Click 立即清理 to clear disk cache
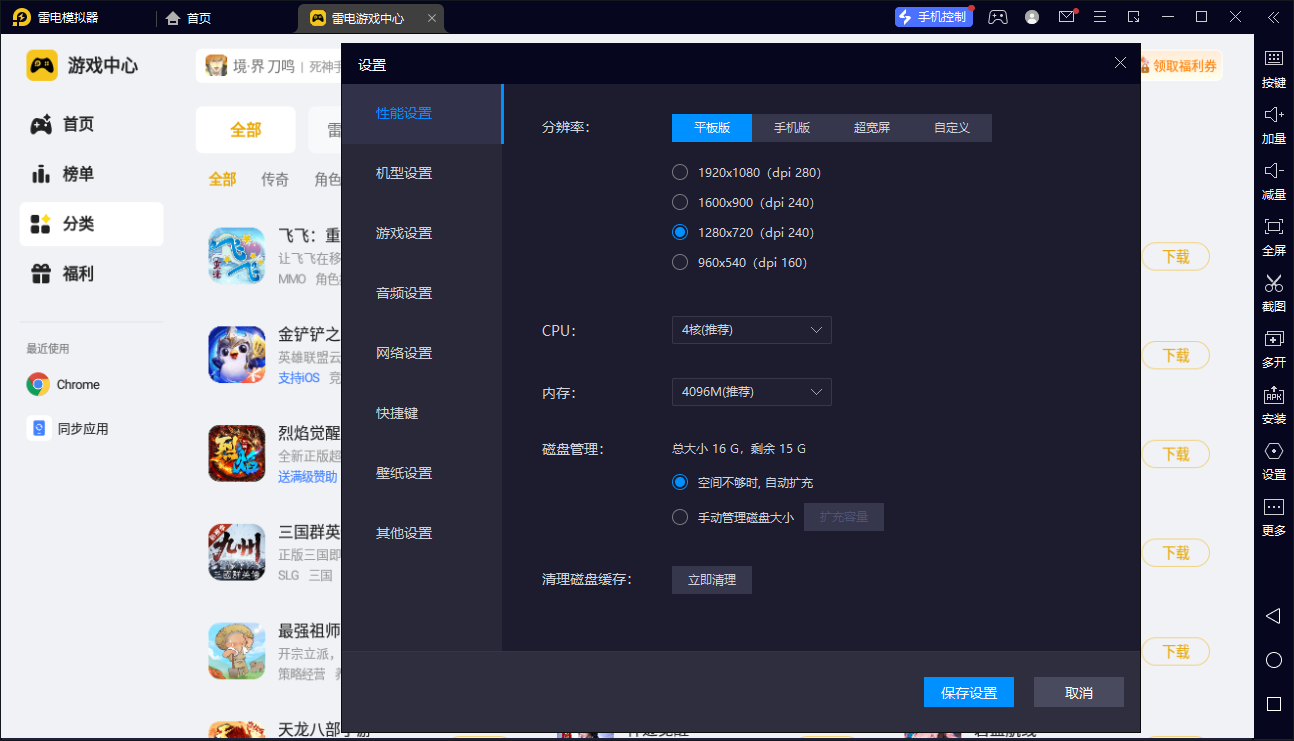This screenshot has height=741, width=1294. point(711,579)
